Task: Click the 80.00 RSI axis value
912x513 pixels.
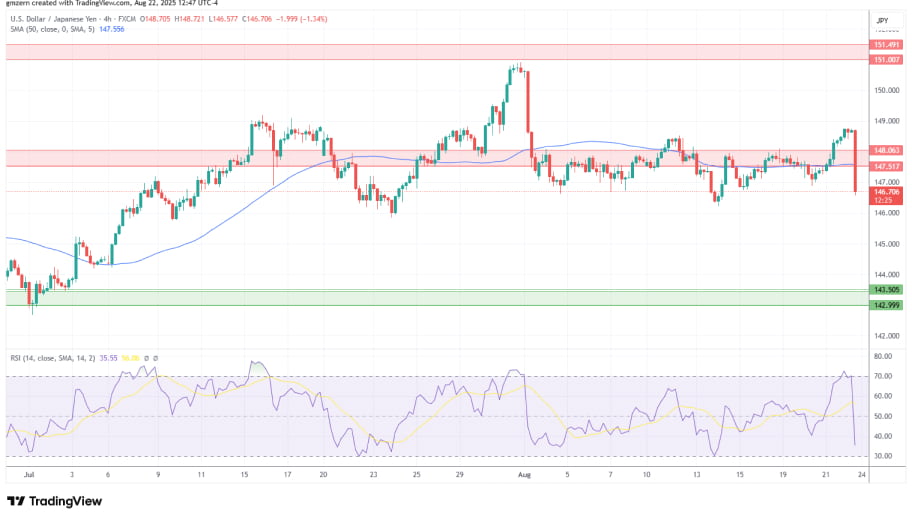Action: (883, 356)
